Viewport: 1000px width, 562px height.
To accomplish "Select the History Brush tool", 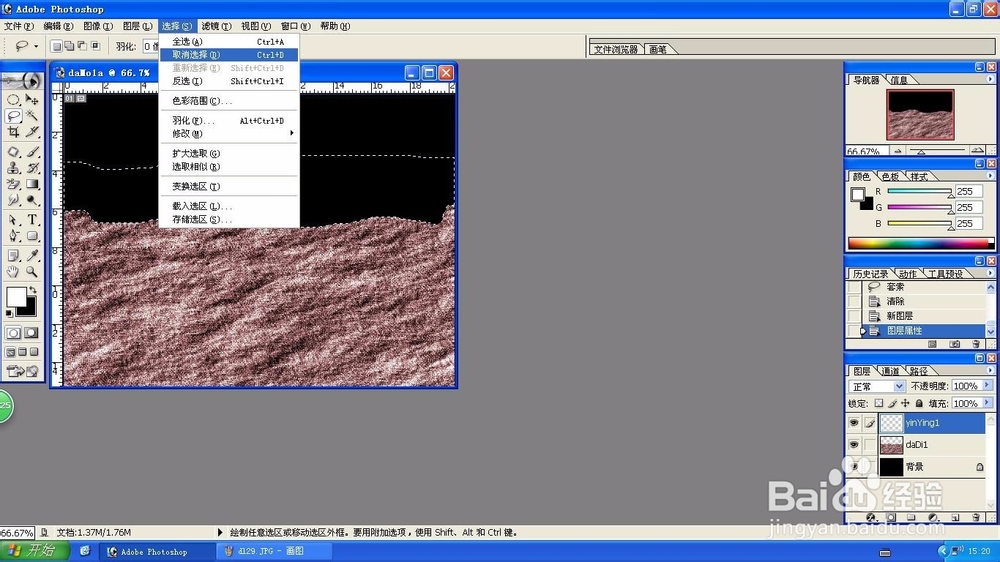I will 32,168.
